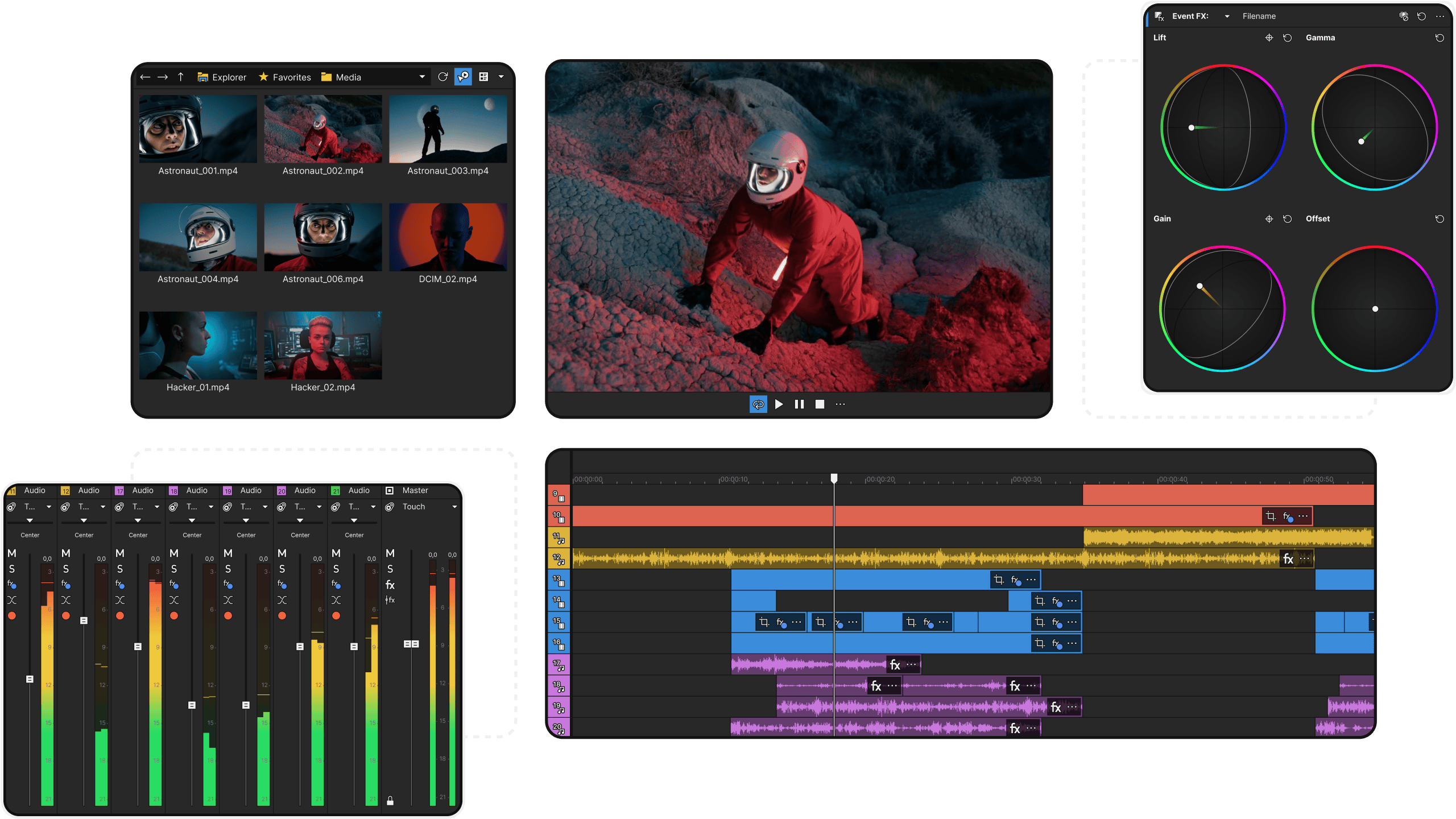This screenshot has height=819, width=1456.
Task: Click the Lift color wheel reset icon
Action: (1288, 38)
